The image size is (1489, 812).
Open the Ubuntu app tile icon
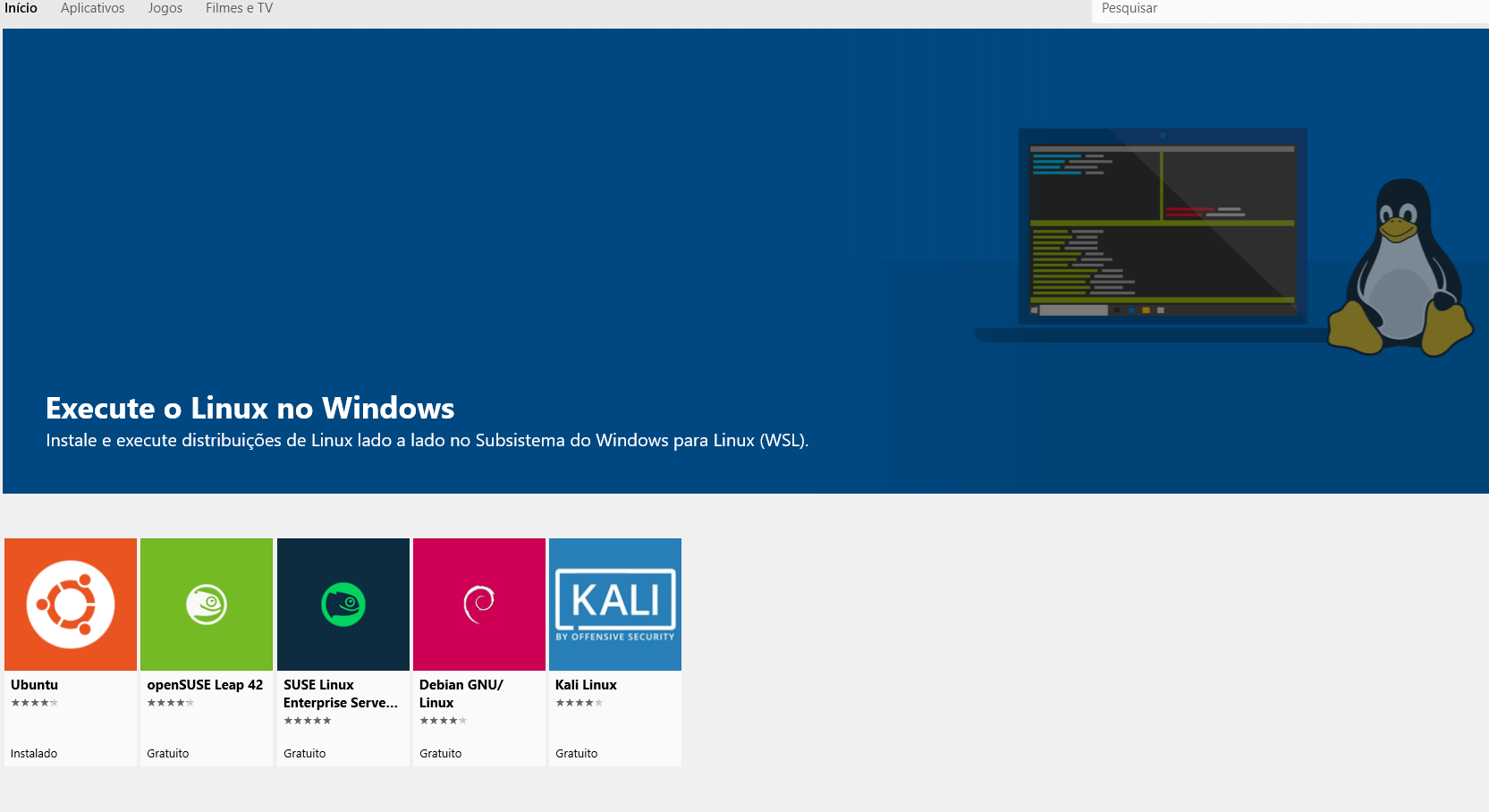(x=71, y=605)
